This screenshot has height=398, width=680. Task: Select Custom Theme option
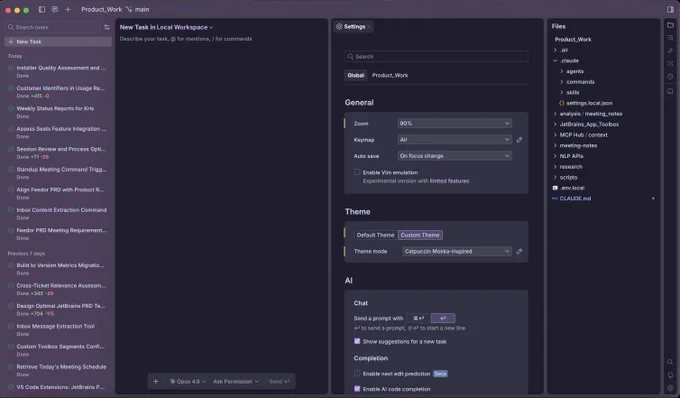[420, 235]
